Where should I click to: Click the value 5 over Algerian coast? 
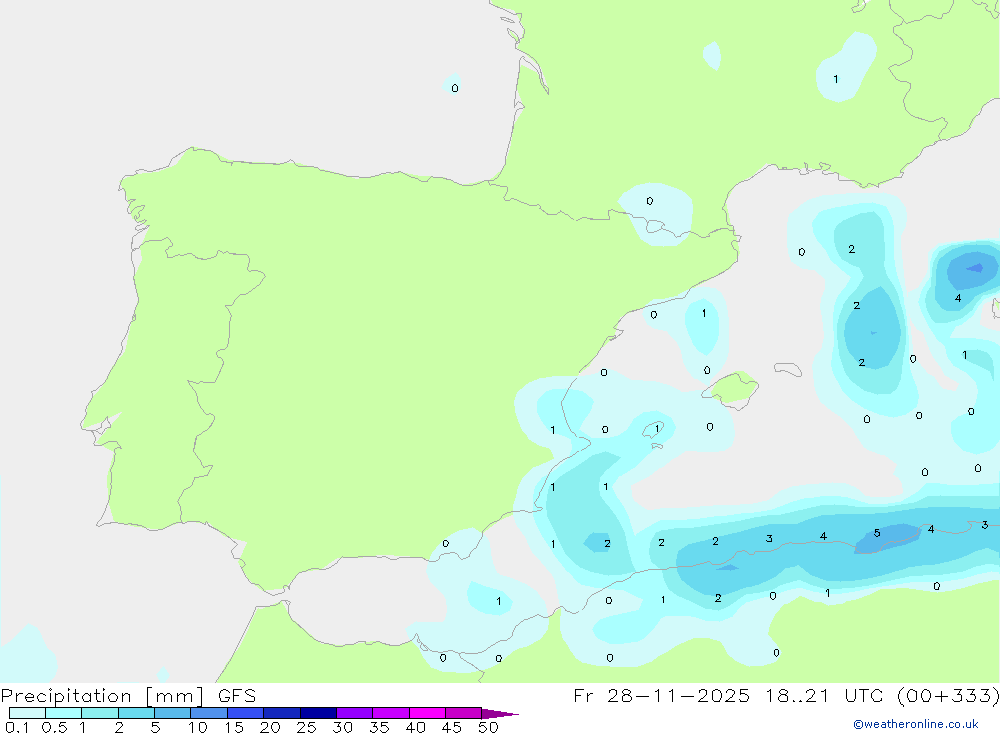(x=877, y=533)
